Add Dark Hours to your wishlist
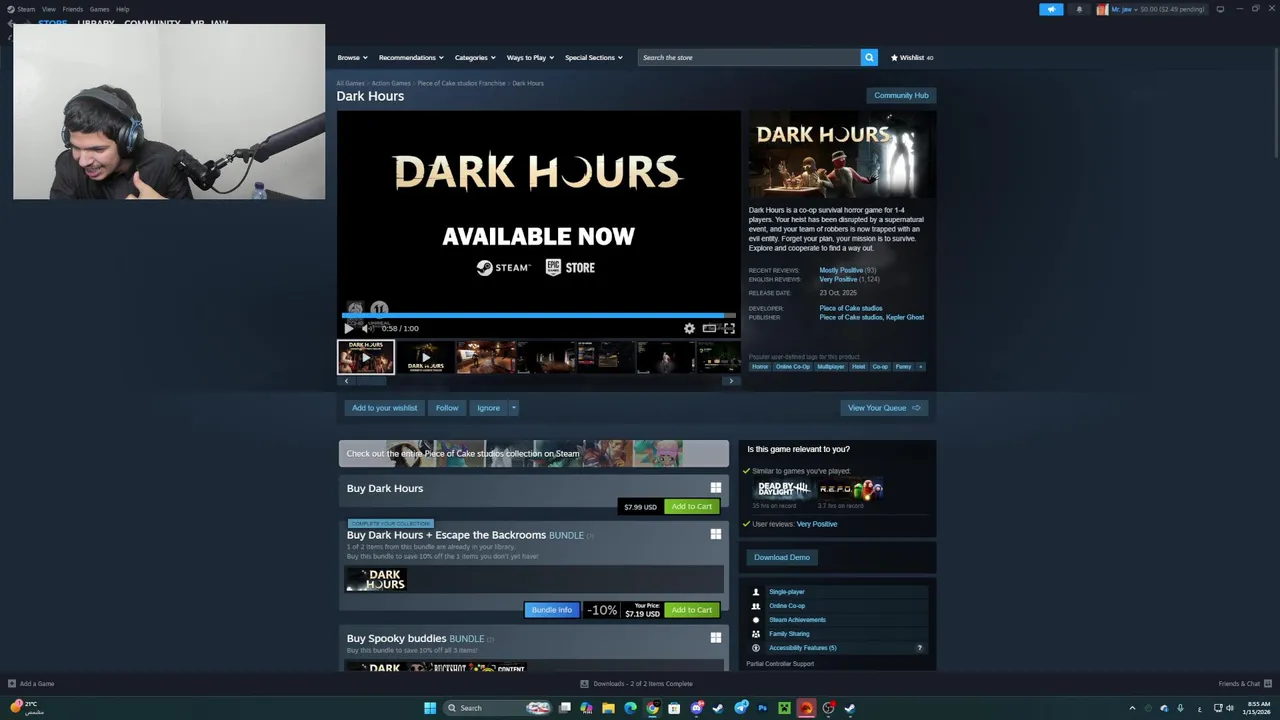Image resolution: width=1280 pixels, height=720 pixels. 384,408
